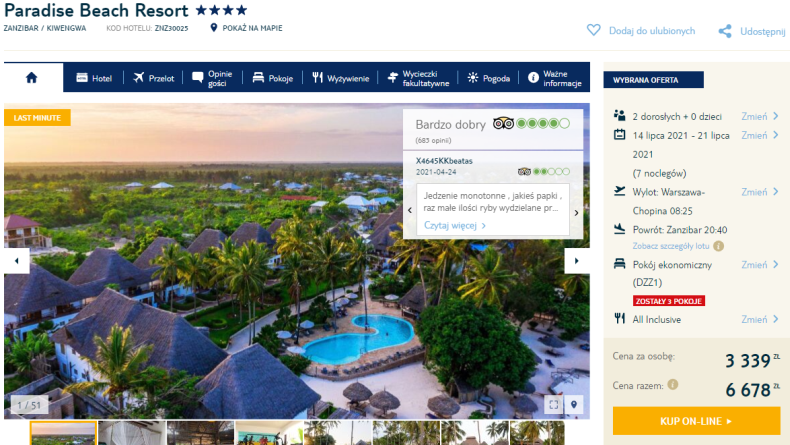Open the home tab icon
Image resolution: width=790 pixels, height=445 pixels.
click(x=32, y=78)
